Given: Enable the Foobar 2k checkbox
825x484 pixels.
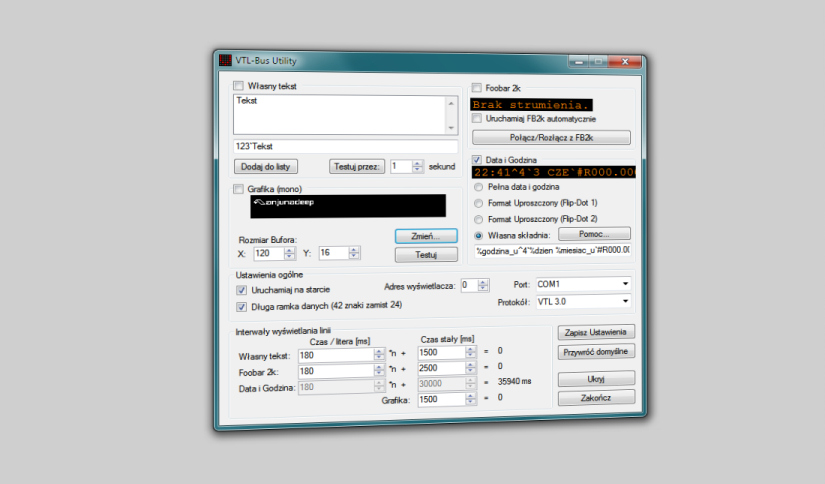Looking at the screenshot, I should click(477, 88).
